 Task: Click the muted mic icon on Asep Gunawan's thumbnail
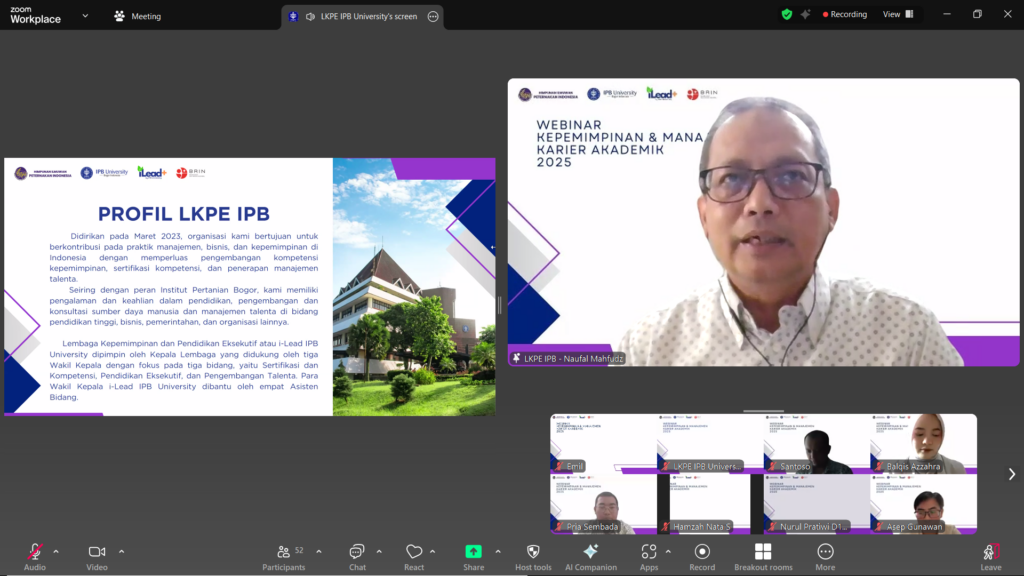(880, 527)
